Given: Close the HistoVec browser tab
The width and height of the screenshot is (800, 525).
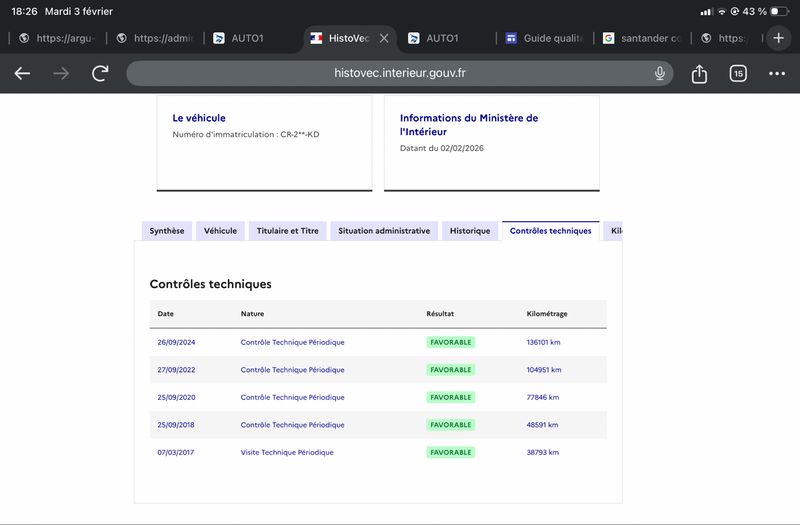Looking at the screenshot, I should pos(384,38).
